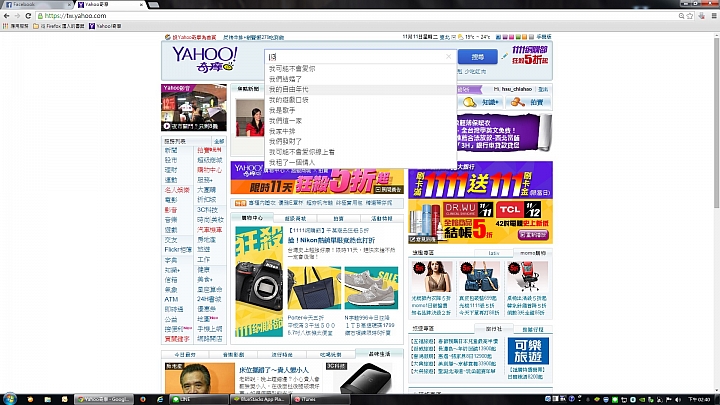Open the Nikon camera product image

[x=259, y=281]
